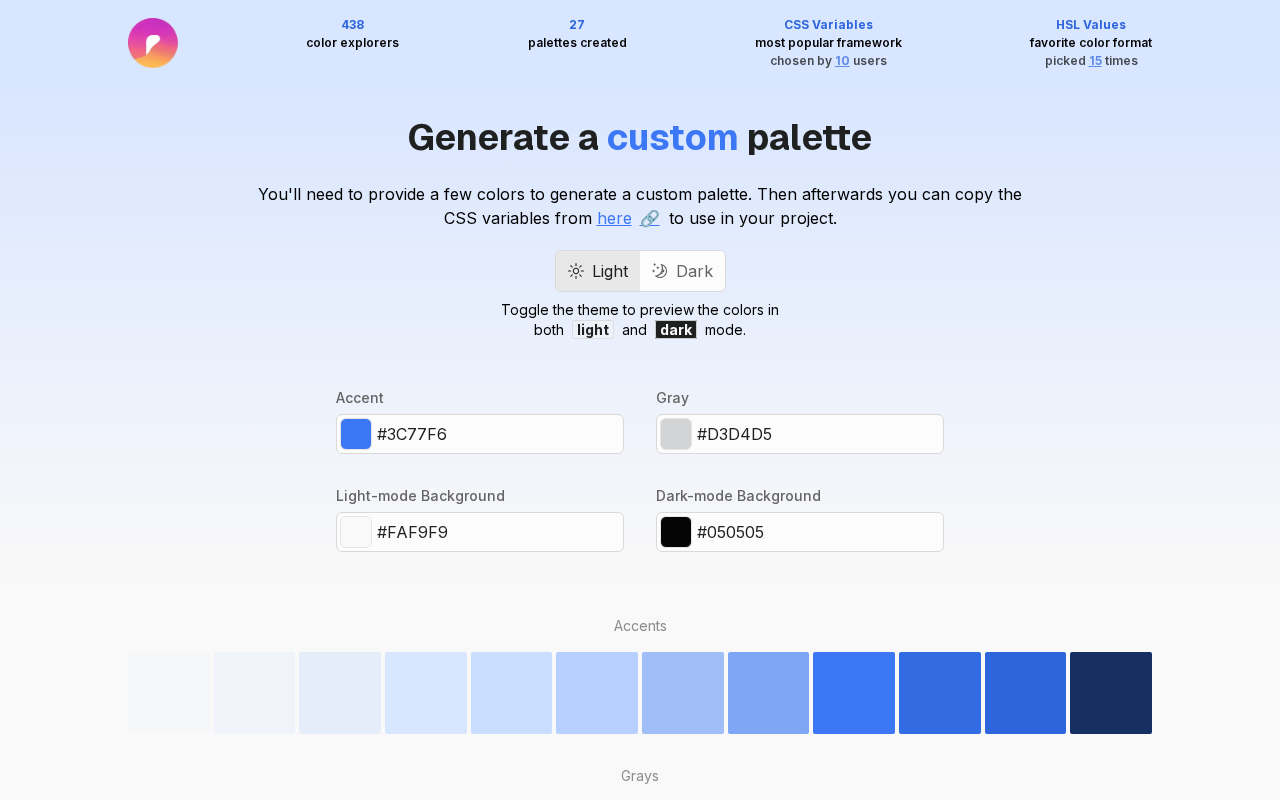Click the '27' palettes created stat
Screen dimensions: 1280x800
[577, 25]
